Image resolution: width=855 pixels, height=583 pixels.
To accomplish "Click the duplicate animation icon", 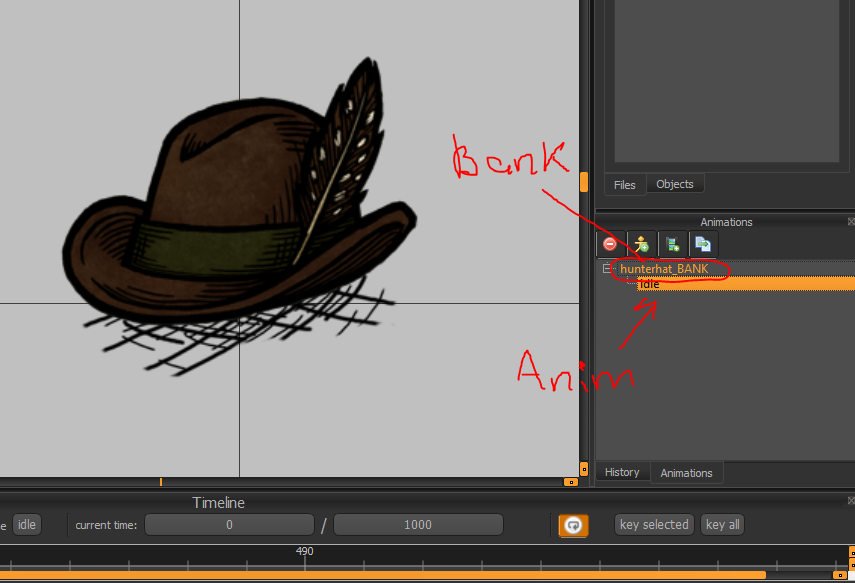I will [x=703, y=244].
